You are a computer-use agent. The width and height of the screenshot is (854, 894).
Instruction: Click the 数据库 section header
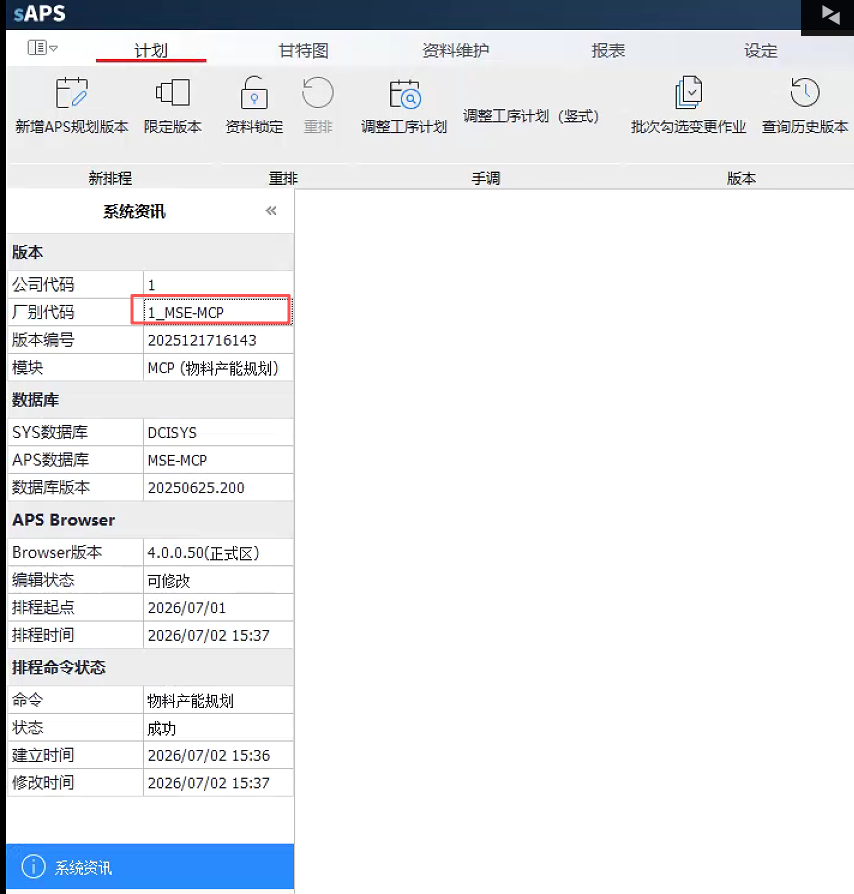coord(150,400)
